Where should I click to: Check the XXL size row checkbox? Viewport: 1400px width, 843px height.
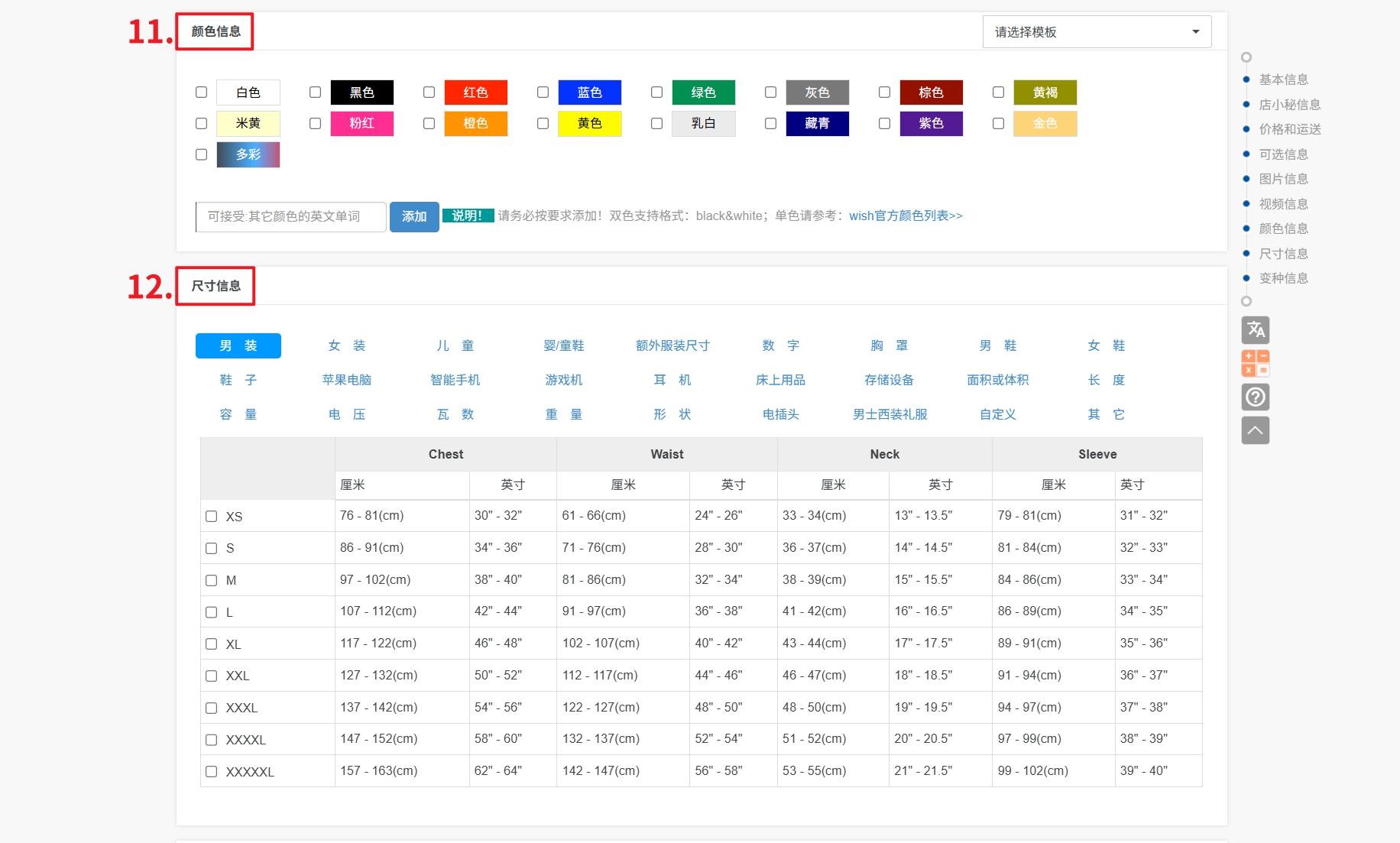point(212,676)
